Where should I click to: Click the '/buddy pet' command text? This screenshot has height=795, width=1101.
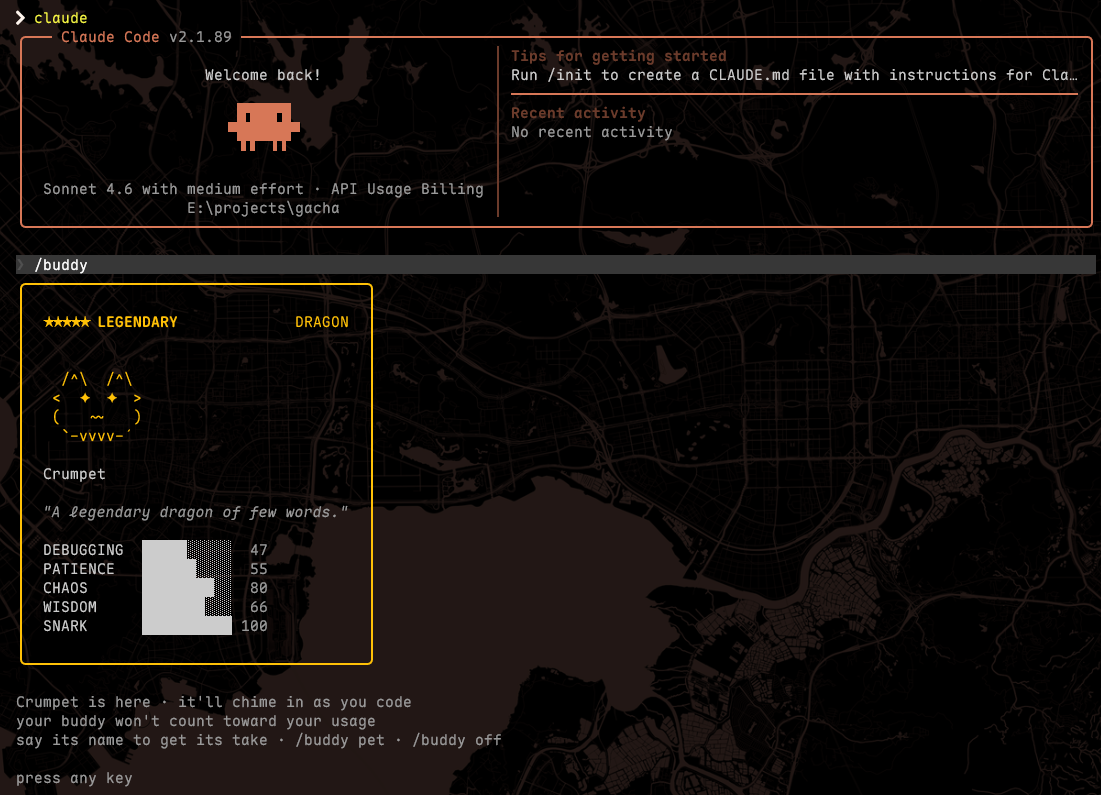click(x=340, y=740)
